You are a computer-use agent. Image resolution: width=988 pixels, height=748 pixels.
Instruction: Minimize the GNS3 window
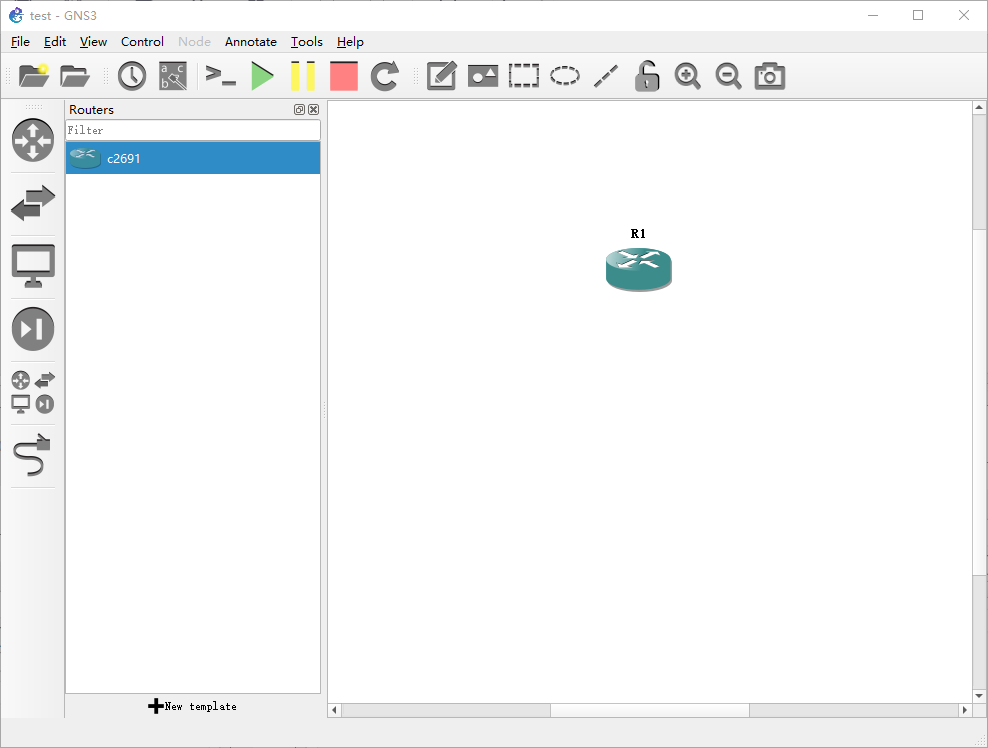[873, 15]
